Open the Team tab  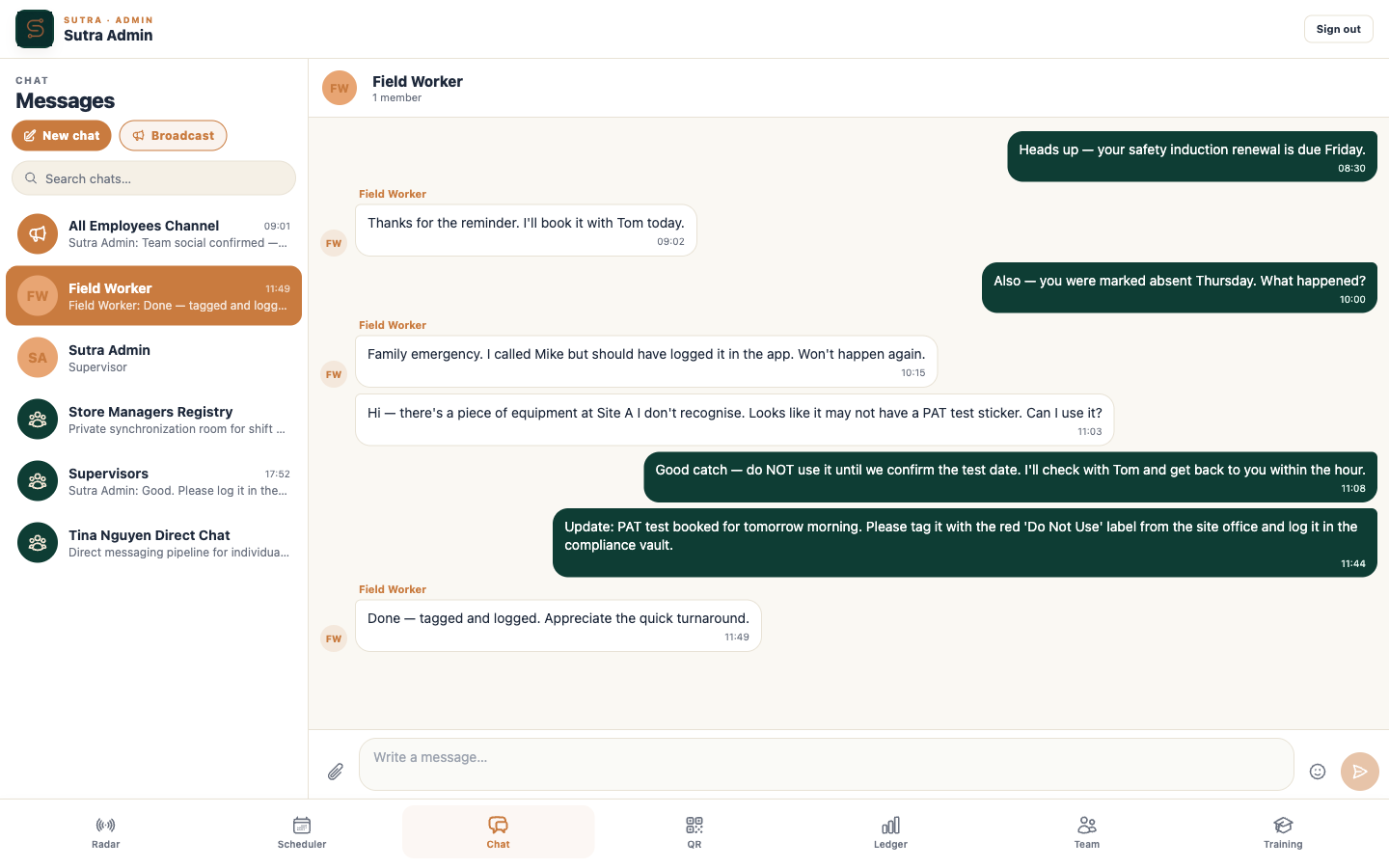pos(1087,832)
